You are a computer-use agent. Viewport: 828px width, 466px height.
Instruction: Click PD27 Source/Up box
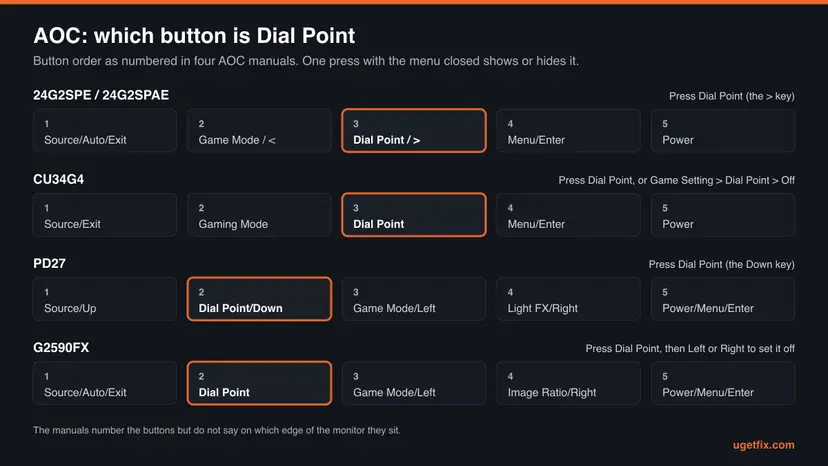pos(105,299)
